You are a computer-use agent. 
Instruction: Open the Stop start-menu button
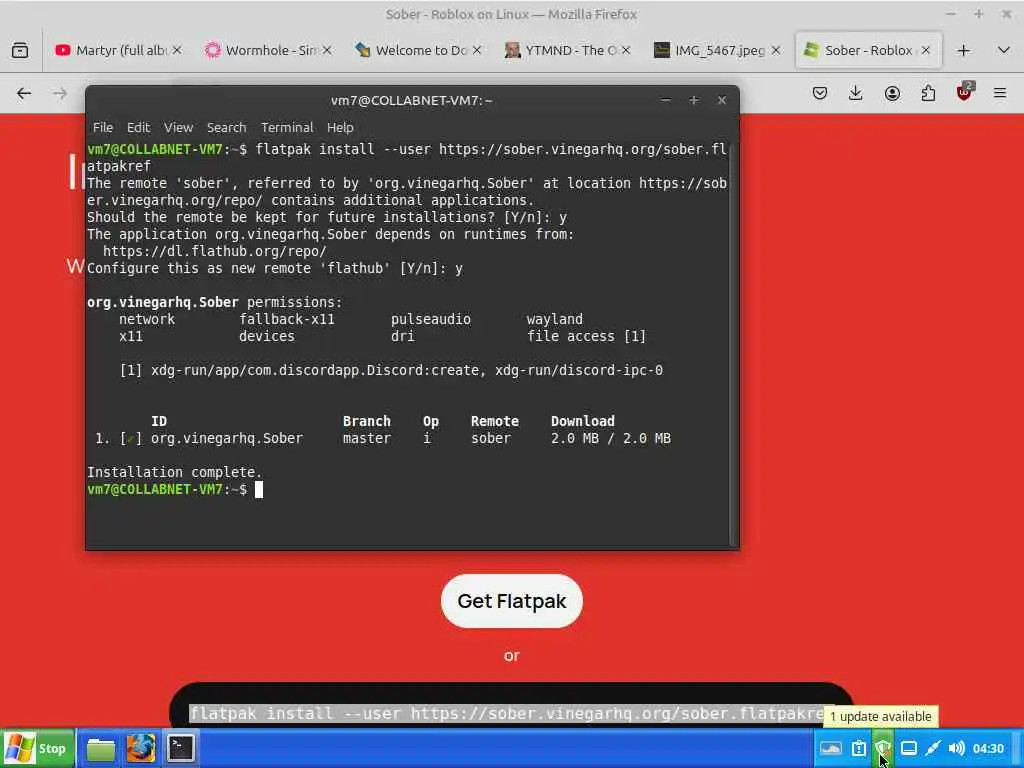tap(38, 748)
